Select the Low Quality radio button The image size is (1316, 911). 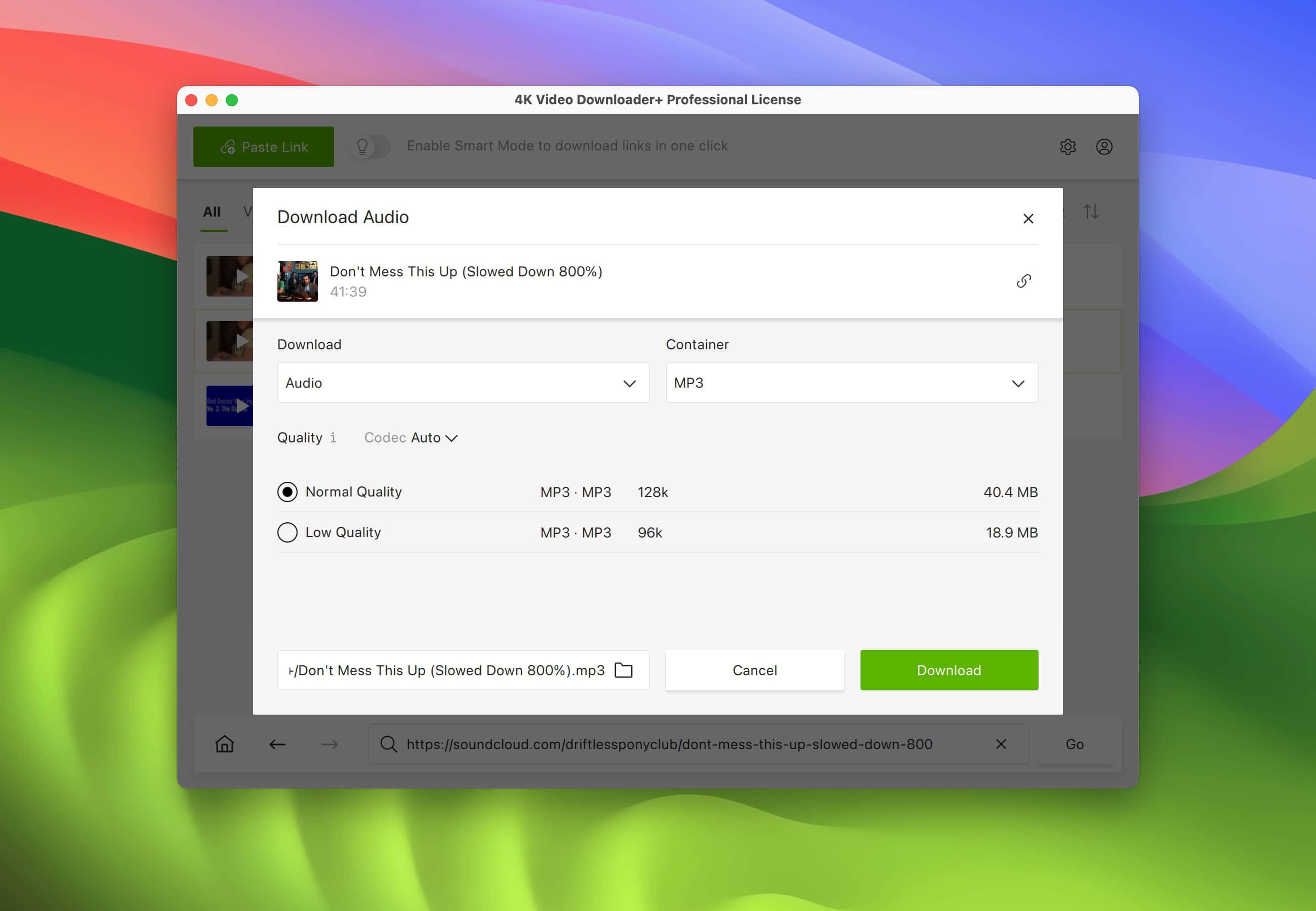point(287,532)
